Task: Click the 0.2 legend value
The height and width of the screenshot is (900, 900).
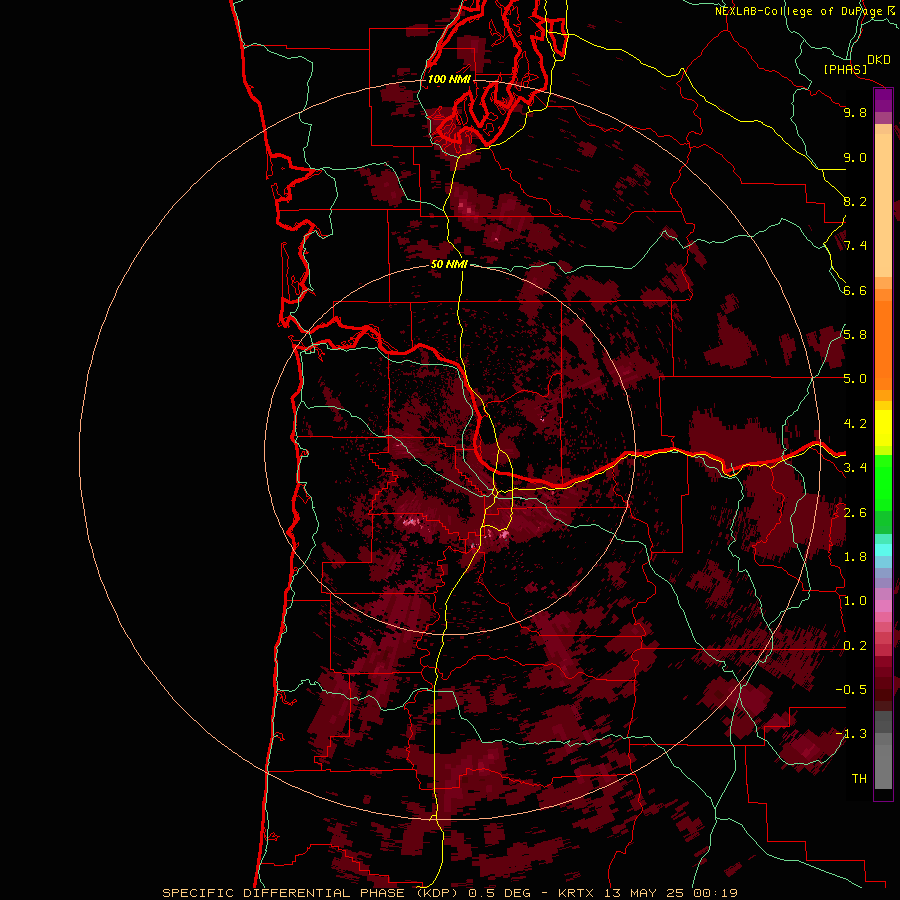Action: coord(855,646)
